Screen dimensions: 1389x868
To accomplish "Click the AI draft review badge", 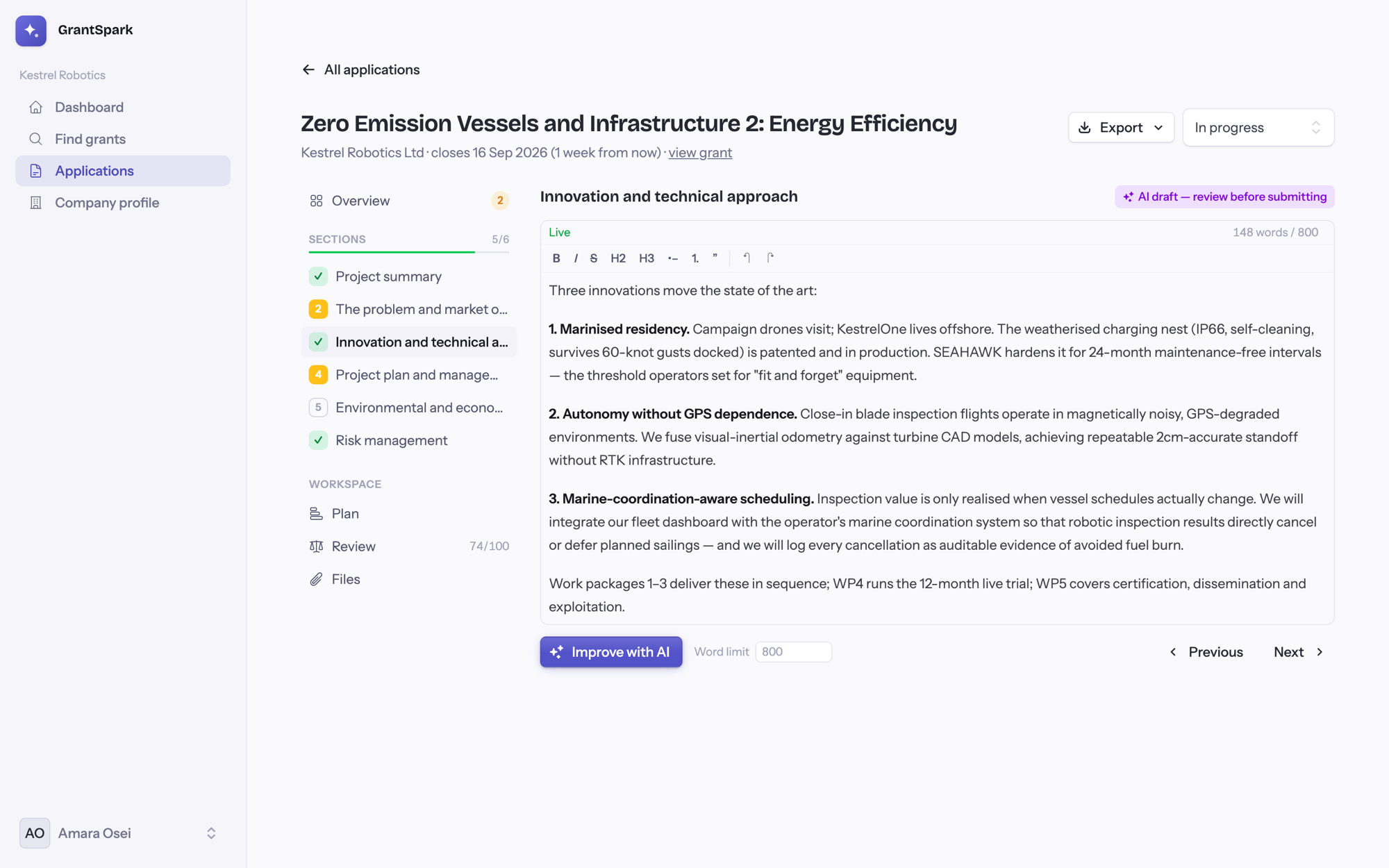I will (1224, 197).
